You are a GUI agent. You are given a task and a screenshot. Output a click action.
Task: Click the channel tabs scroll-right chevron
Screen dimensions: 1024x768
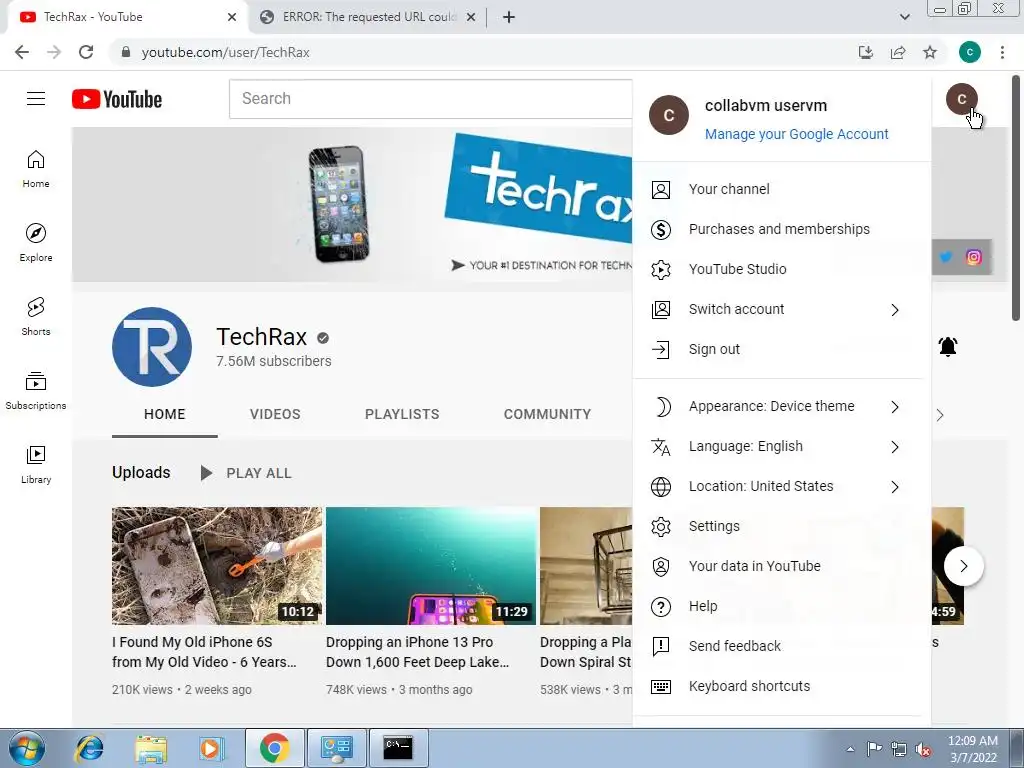[940, 415]
